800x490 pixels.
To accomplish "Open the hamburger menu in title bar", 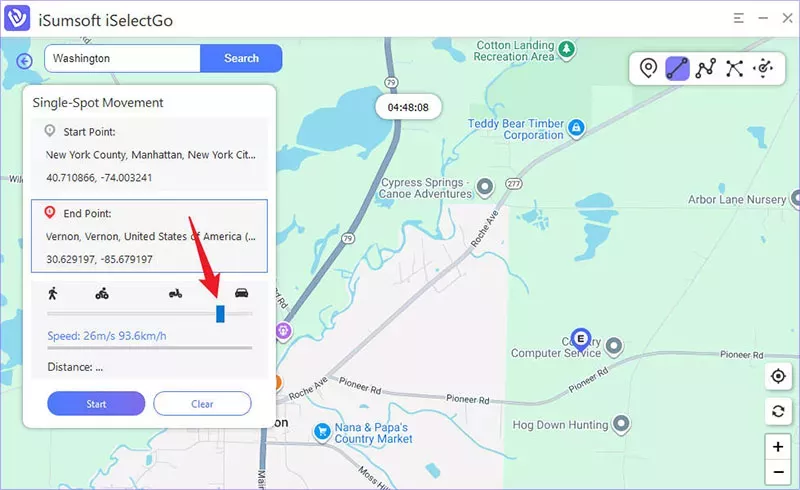I will (x=738, y=18).
